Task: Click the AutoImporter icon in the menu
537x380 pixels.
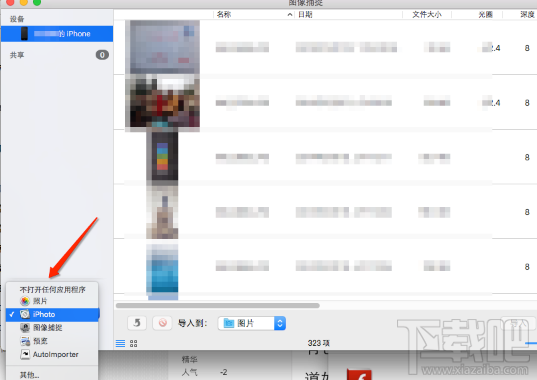Action: click(x=25, y=354)
